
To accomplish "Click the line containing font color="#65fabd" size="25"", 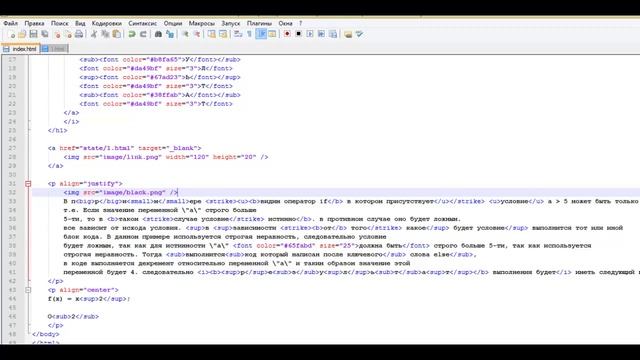I will [x=327, y=246].
